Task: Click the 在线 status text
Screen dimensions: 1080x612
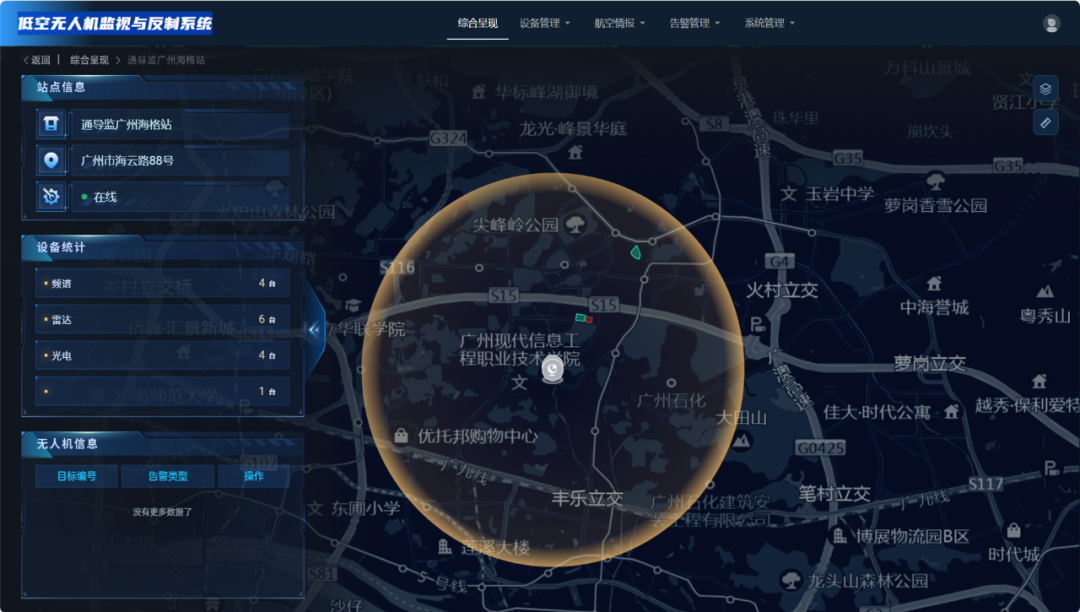Action: (x=105, y=197)
